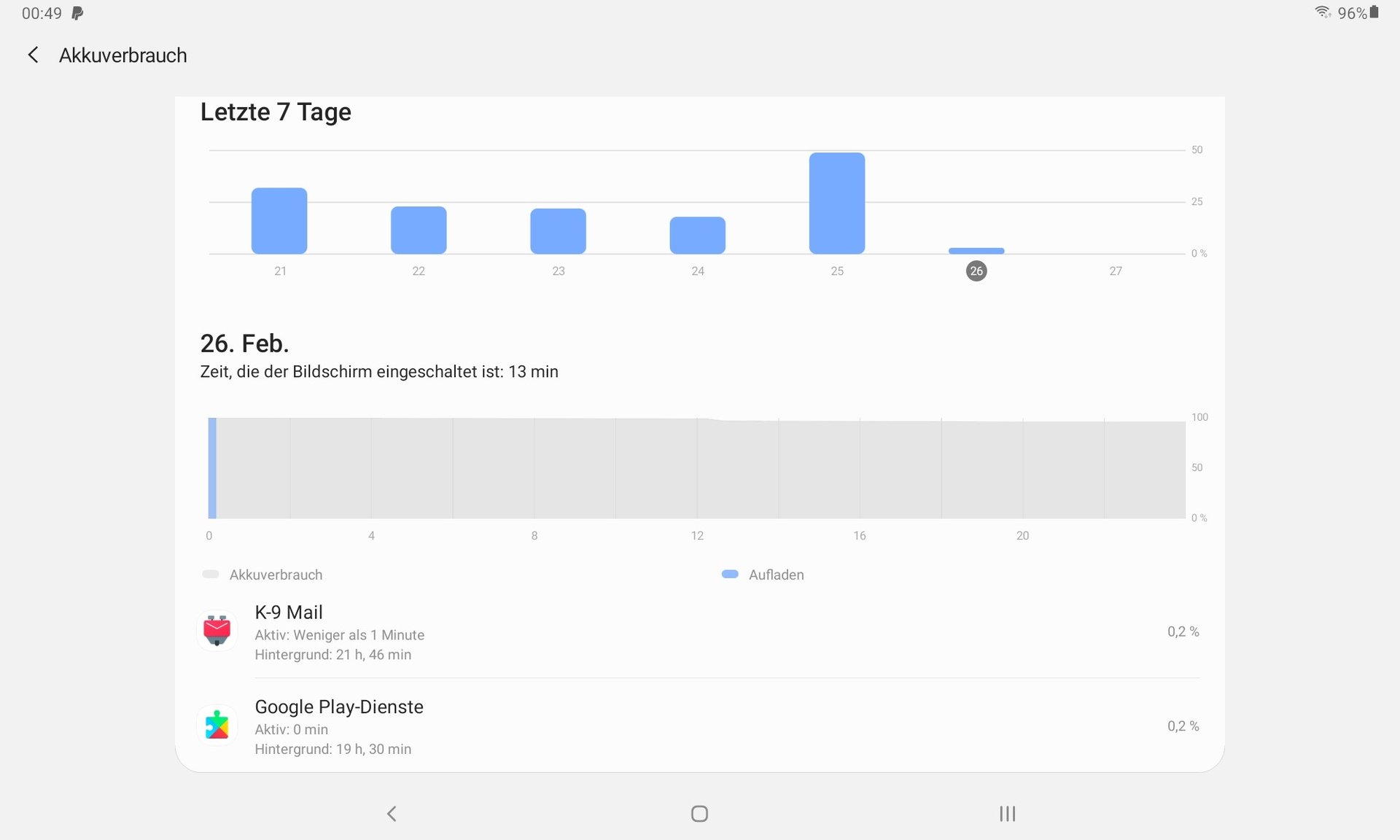The width and height of the screenshot is (1400, 840).
Task: Tap the blue charging segment in hourly chart
Action: (212, 467)
